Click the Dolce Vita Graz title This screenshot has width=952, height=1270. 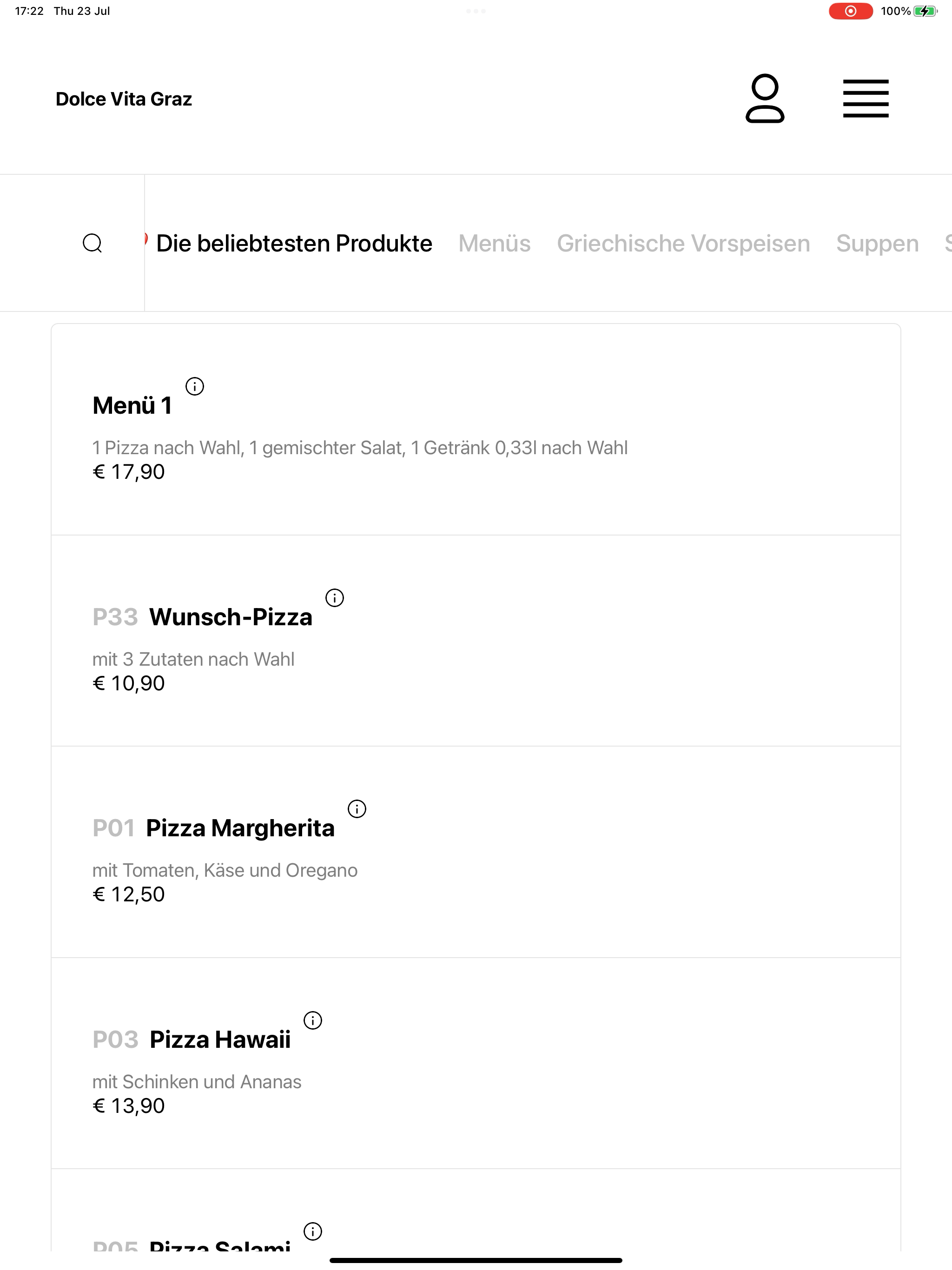124,99
